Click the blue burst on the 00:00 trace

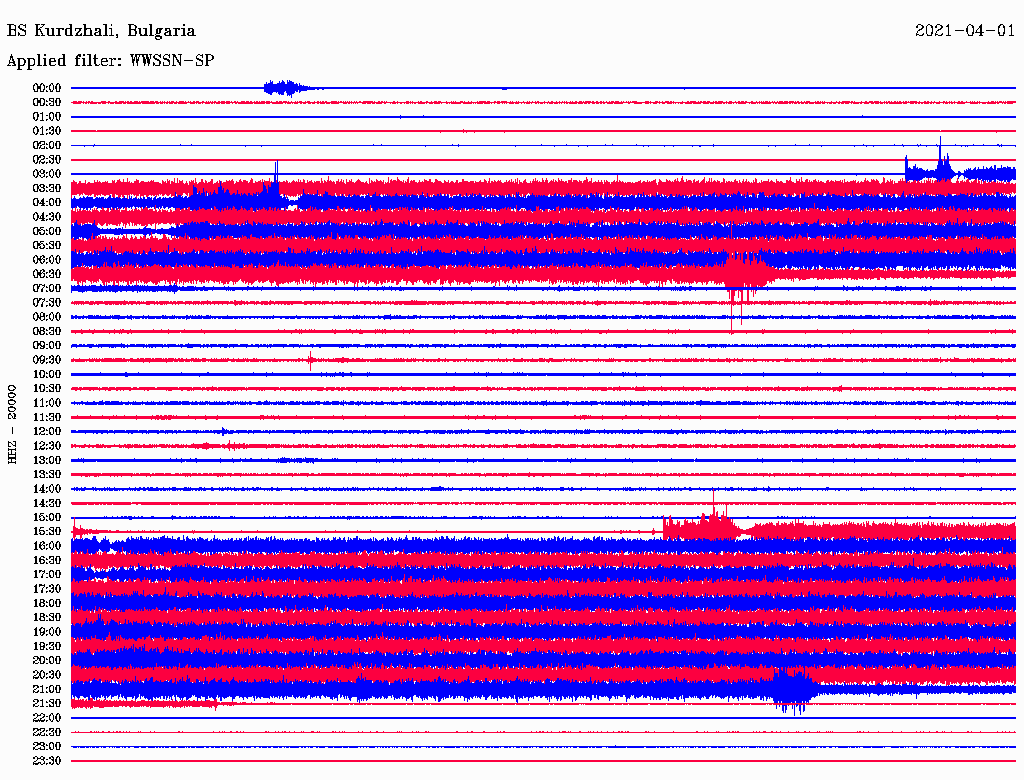point(284,88)
